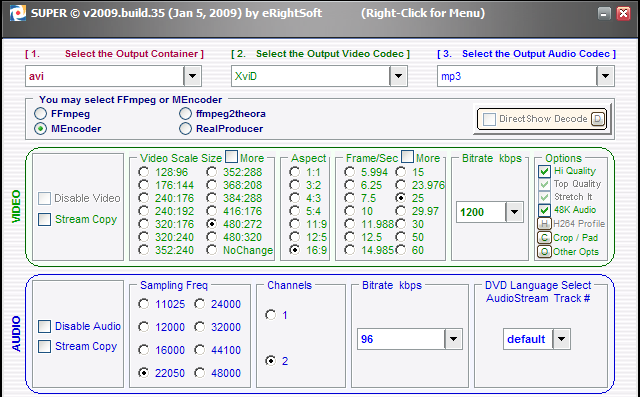Select 44100 sampling frequency
Screen dimensions: 640x397
click(x=200, y=350)
